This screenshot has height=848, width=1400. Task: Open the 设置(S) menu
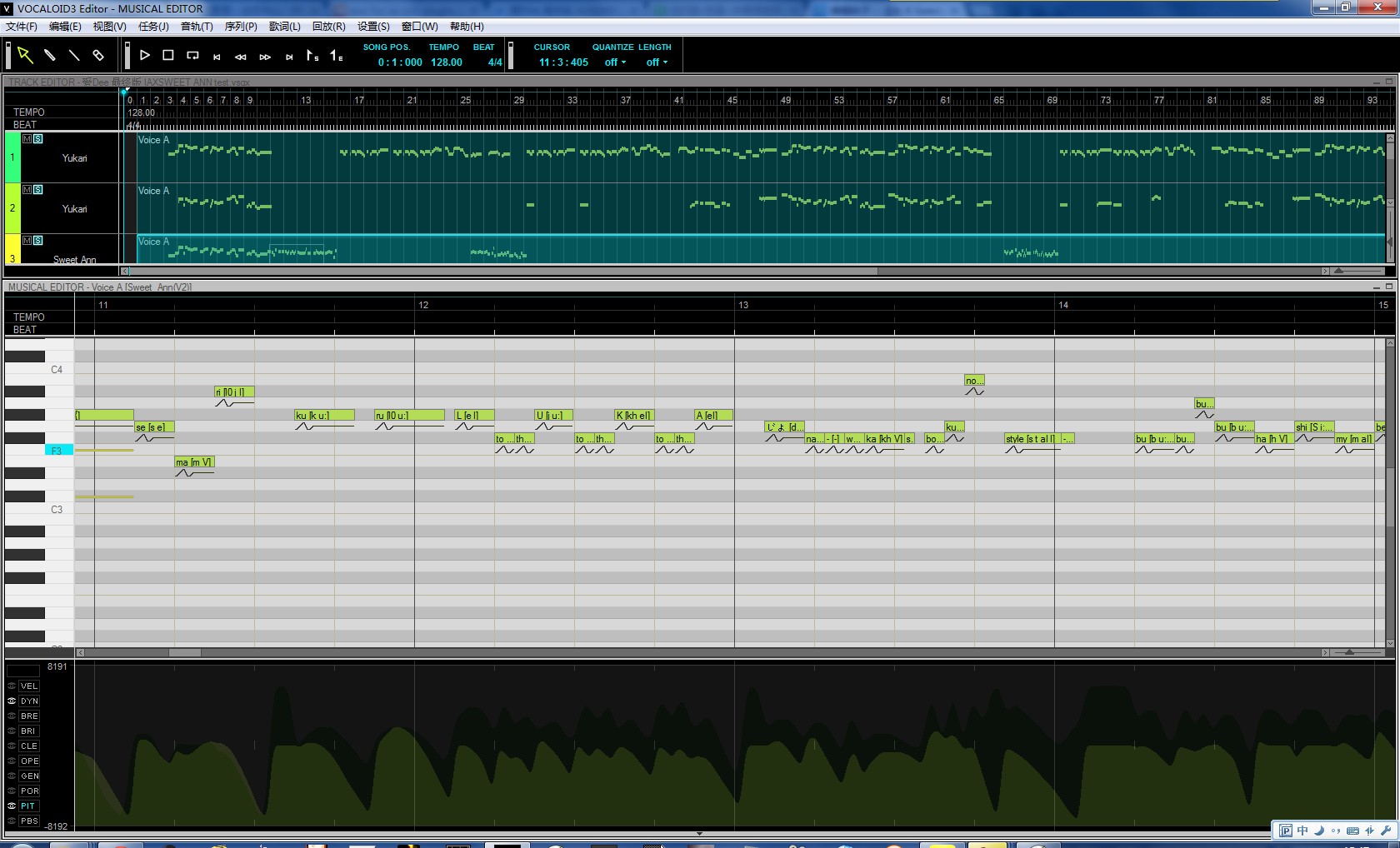click(x=373, y=27)
